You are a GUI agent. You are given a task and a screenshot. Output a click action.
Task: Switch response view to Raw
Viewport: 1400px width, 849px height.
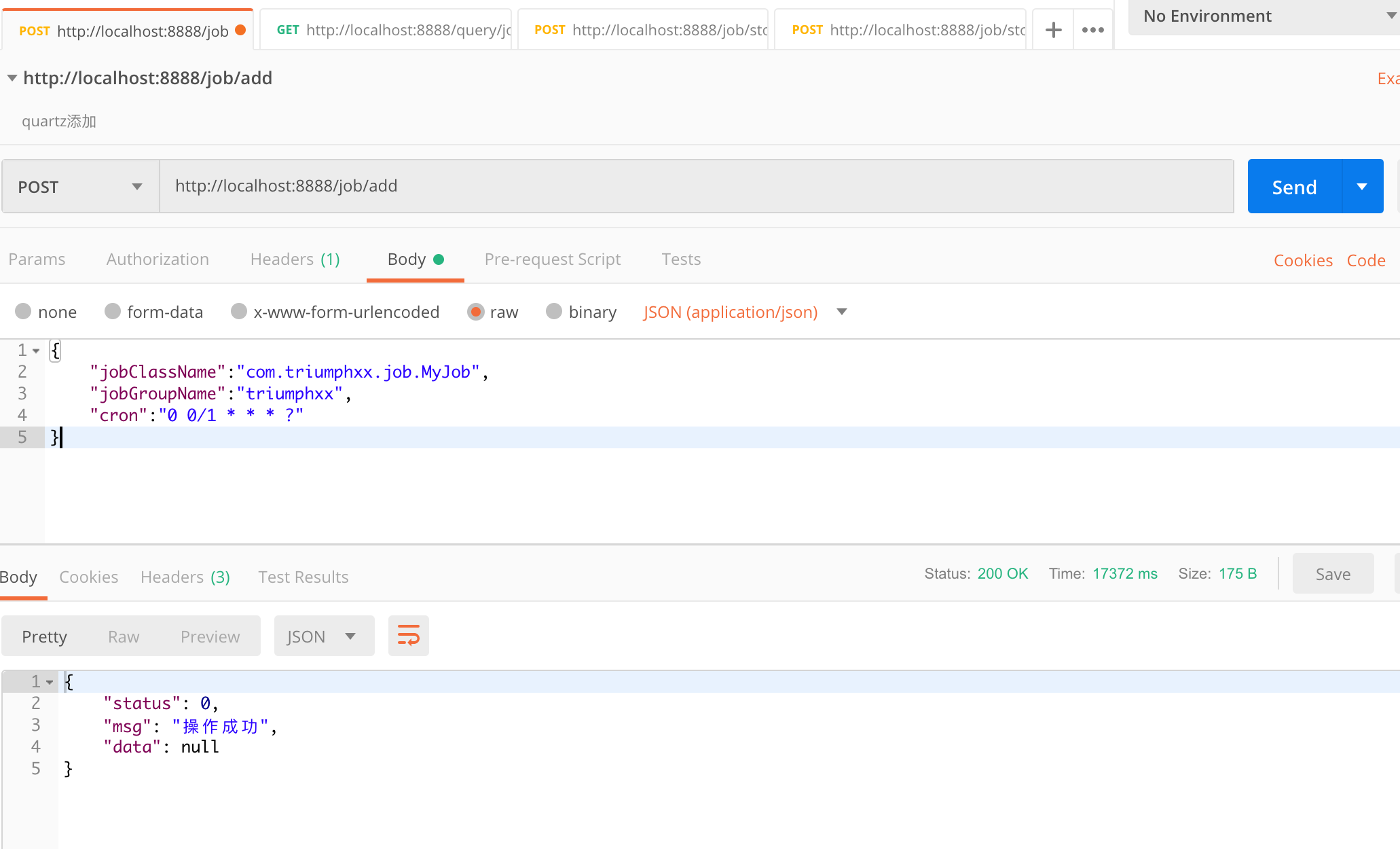click(x=124, y=636)
